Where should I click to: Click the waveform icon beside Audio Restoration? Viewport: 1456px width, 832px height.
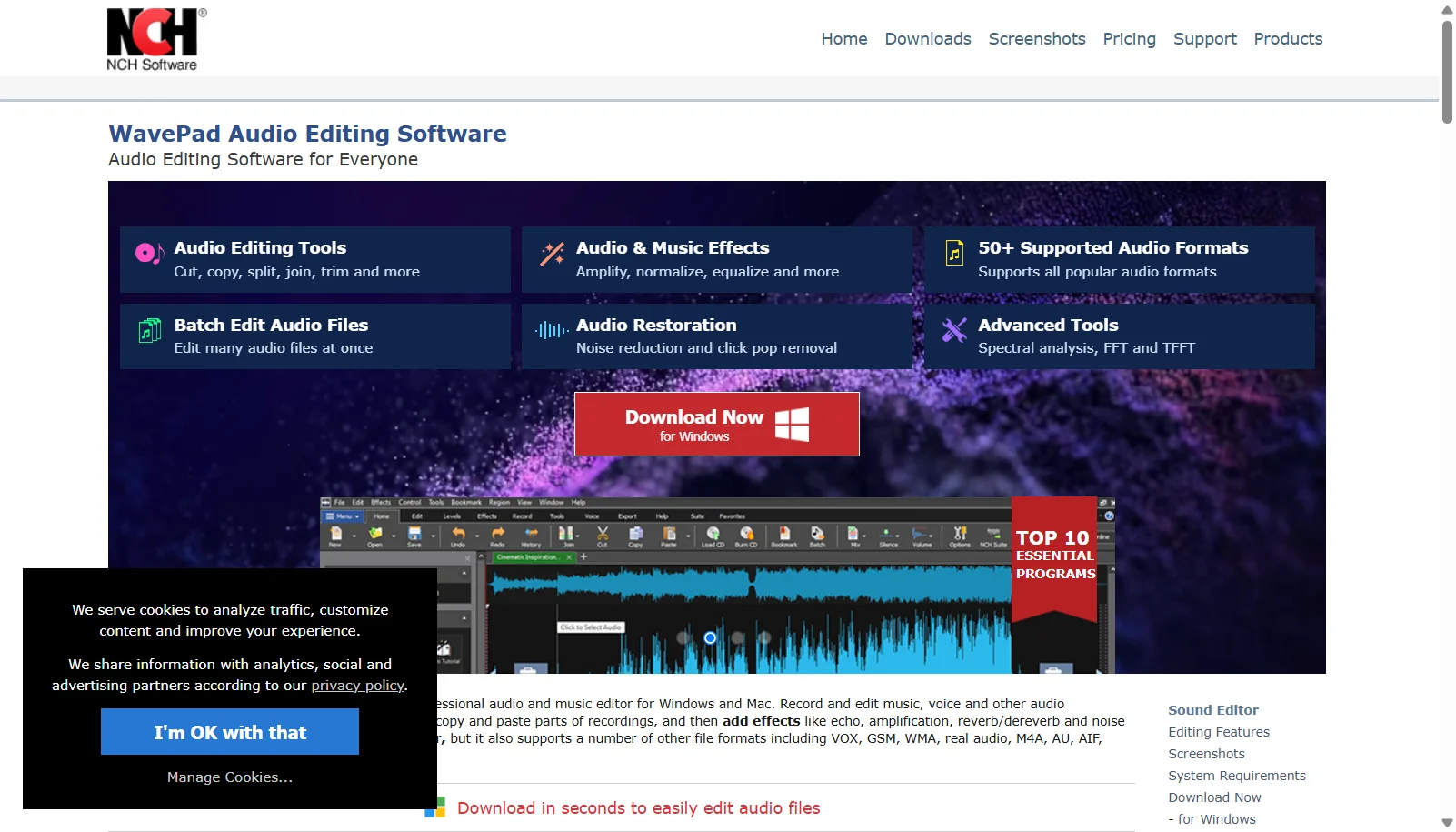pos(552,330)
